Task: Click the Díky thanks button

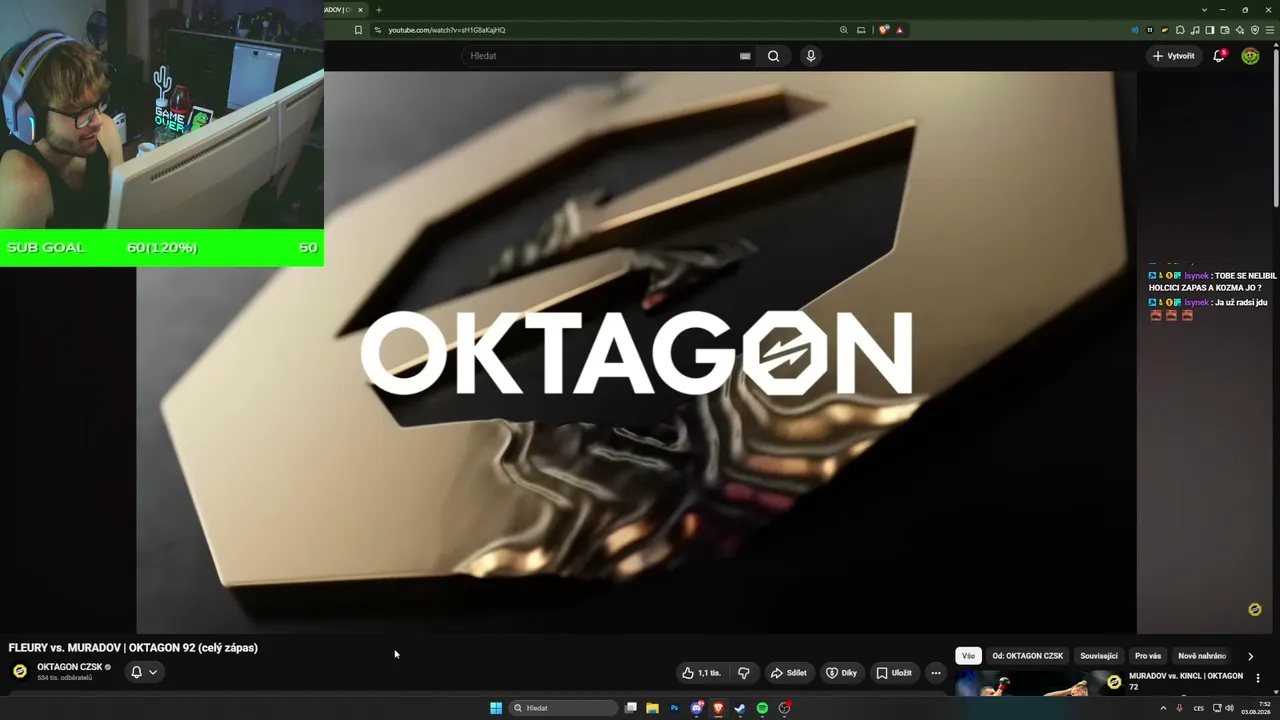Action: 841,673
